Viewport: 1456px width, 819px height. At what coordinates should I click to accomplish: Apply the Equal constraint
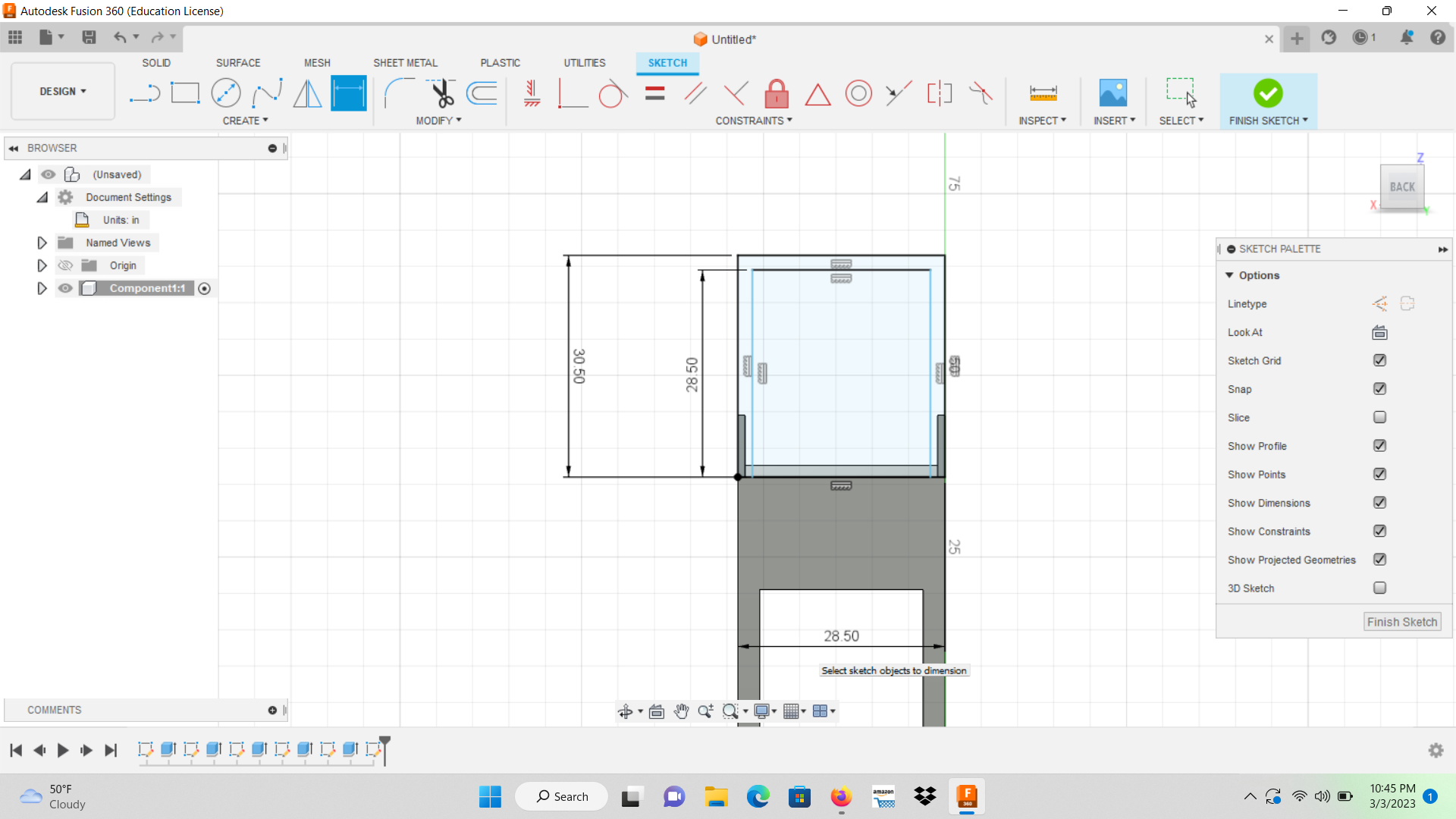[x=654, y=93]
